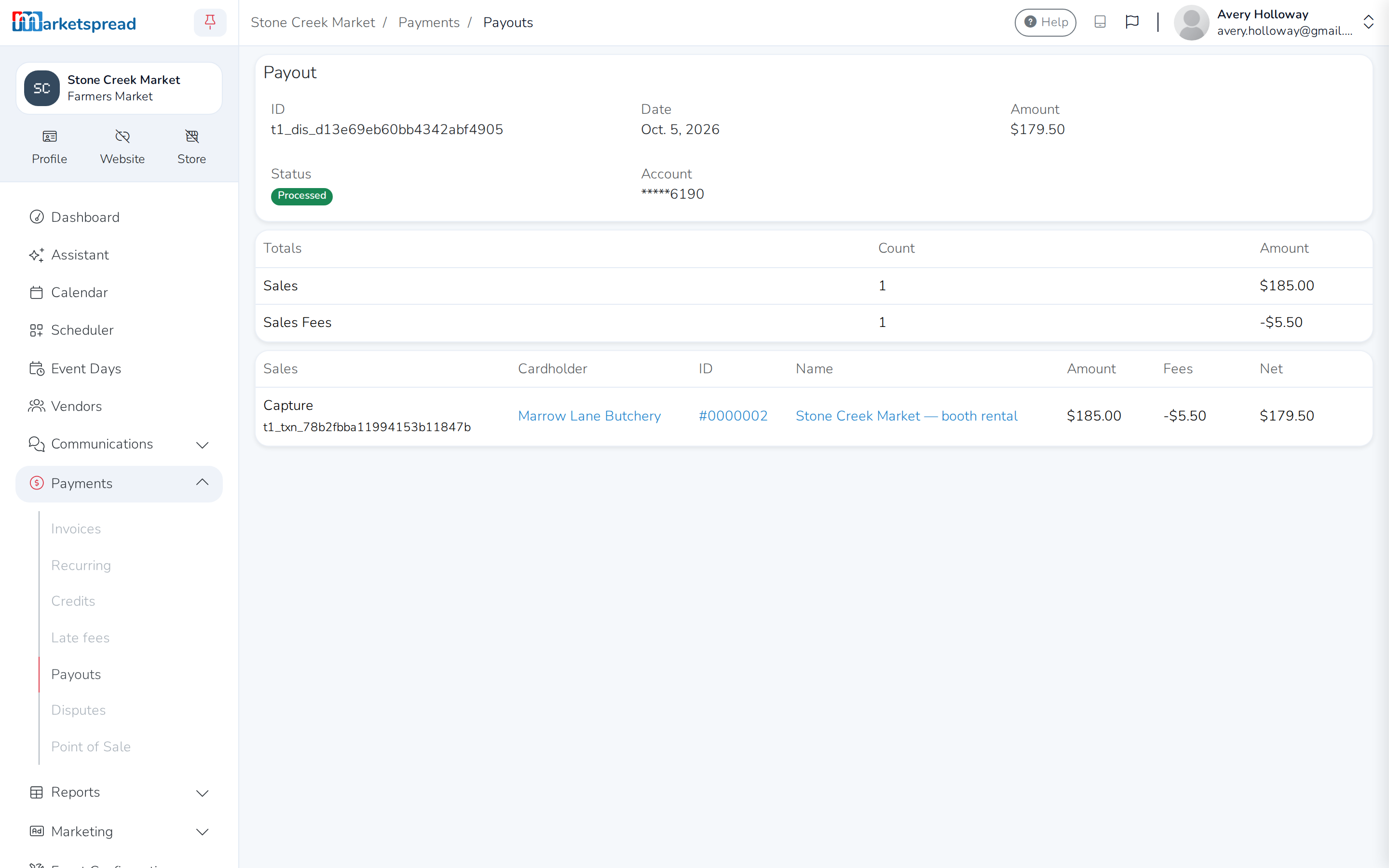The height and width of the screenshot is (868, 1389).
Task: Click Stone Creek Market breadcrumb
Action: coord(313,22)
